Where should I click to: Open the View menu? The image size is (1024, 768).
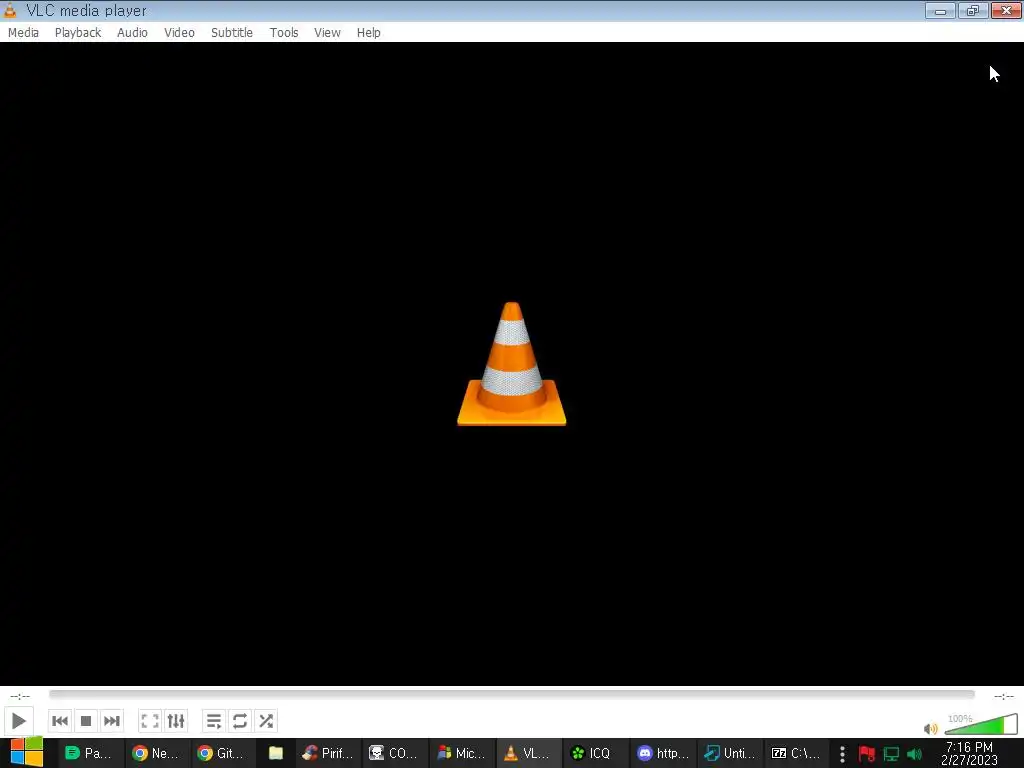pos(327,33)
